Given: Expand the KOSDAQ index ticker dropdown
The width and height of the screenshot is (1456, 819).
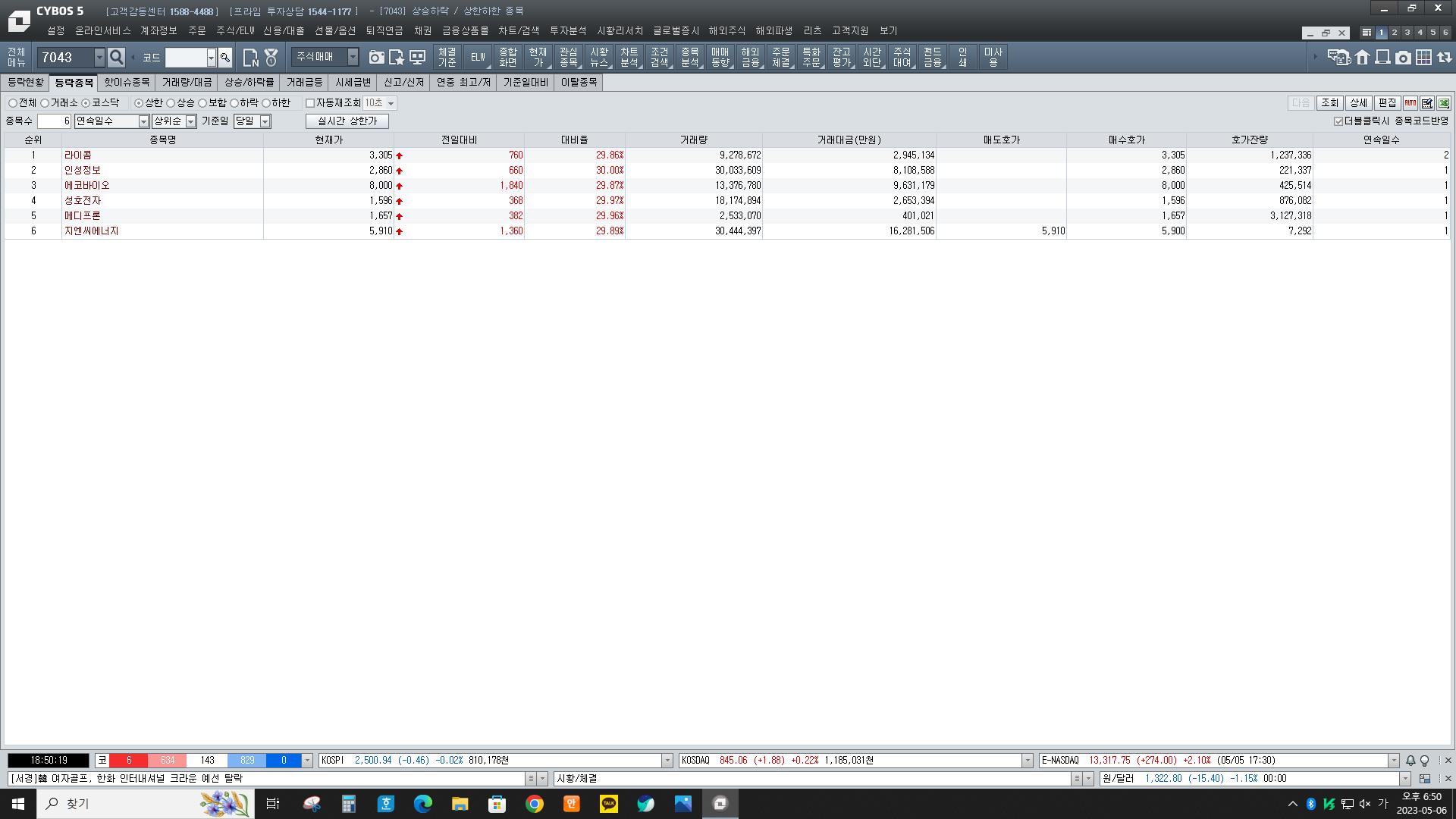Looking at the screenshot, I should tap(1028, 761).
